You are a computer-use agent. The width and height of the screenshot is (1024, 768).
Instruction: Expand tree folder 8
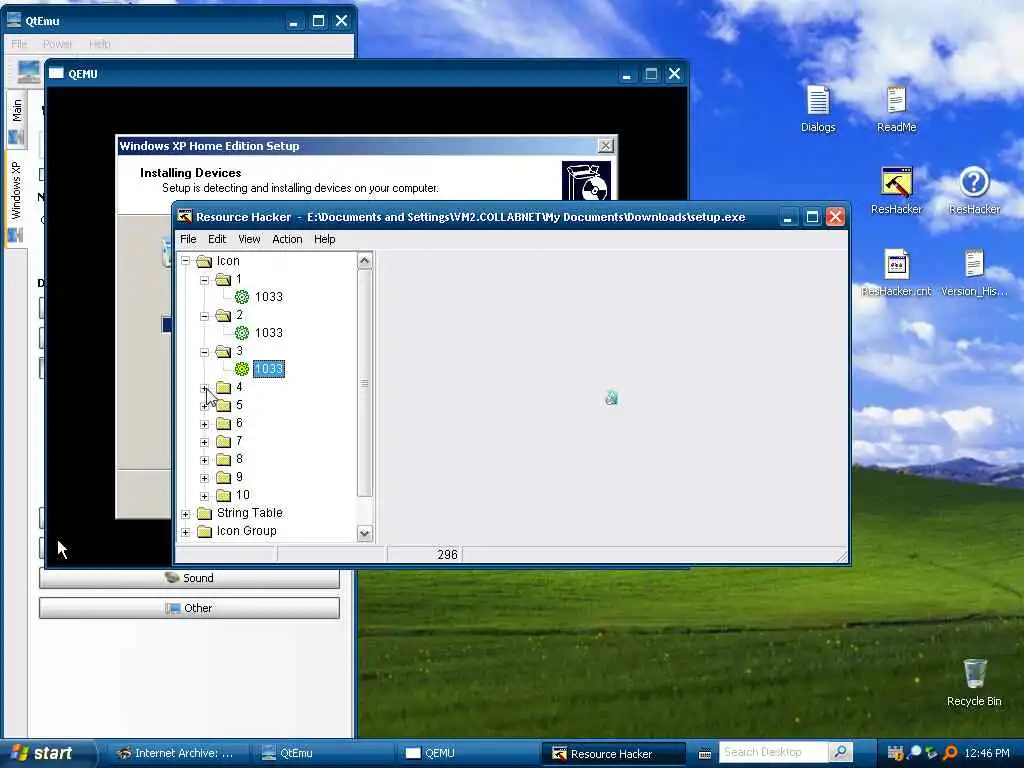click(204, 460)
